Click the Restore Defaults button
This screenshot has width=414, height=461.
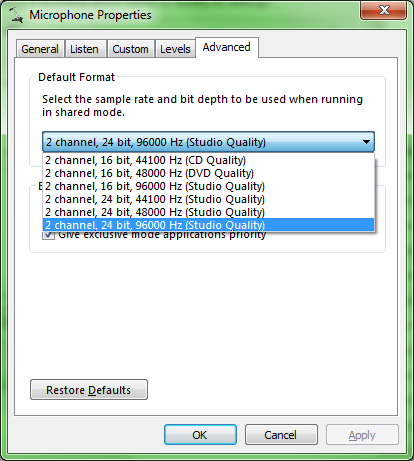tap(89, 390)
